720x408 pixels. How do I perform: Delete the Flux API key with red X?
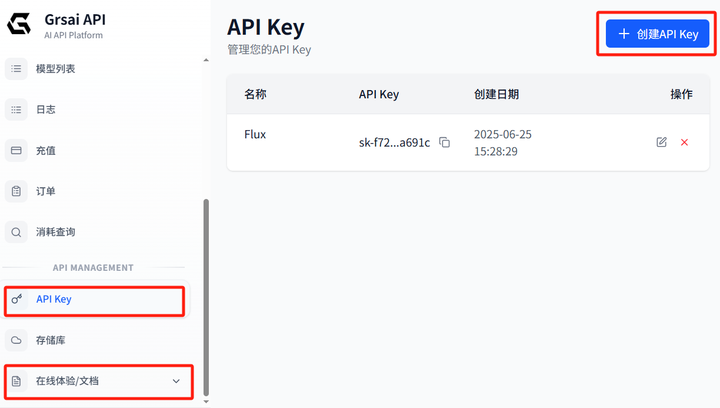685,142
